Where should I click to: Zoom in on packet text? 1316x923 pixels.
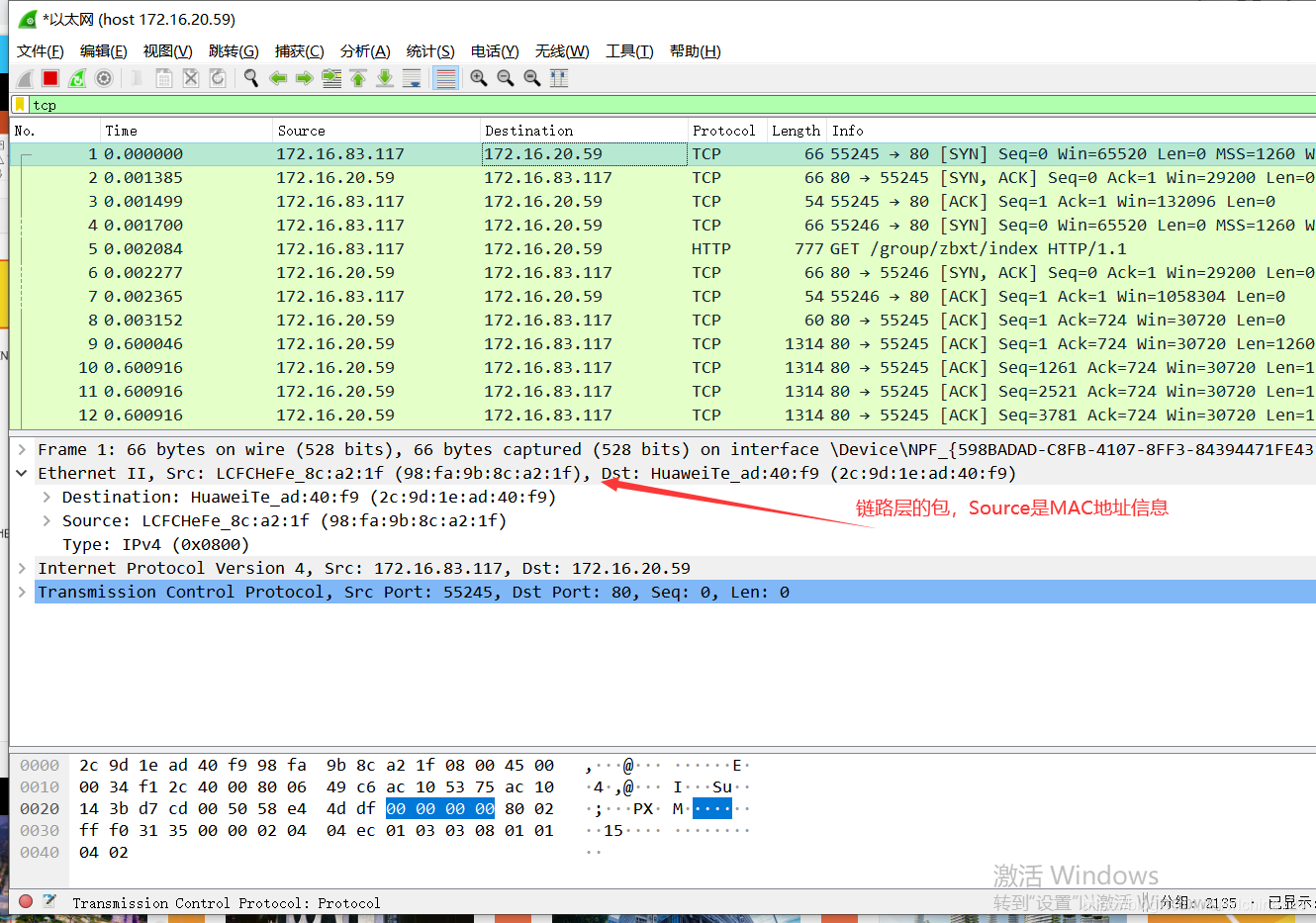click(479, 78)
